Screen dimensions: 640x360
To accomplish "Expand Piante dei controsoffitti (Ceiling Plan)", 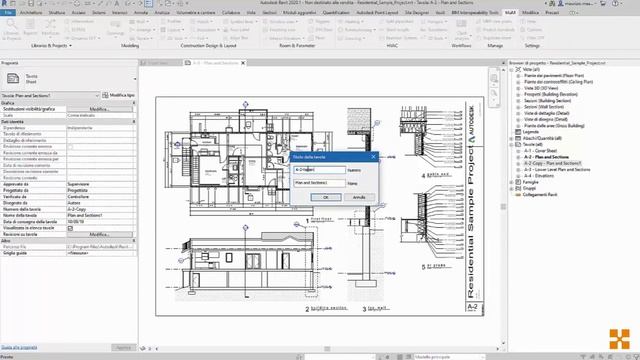I will [x=518, y=82].
